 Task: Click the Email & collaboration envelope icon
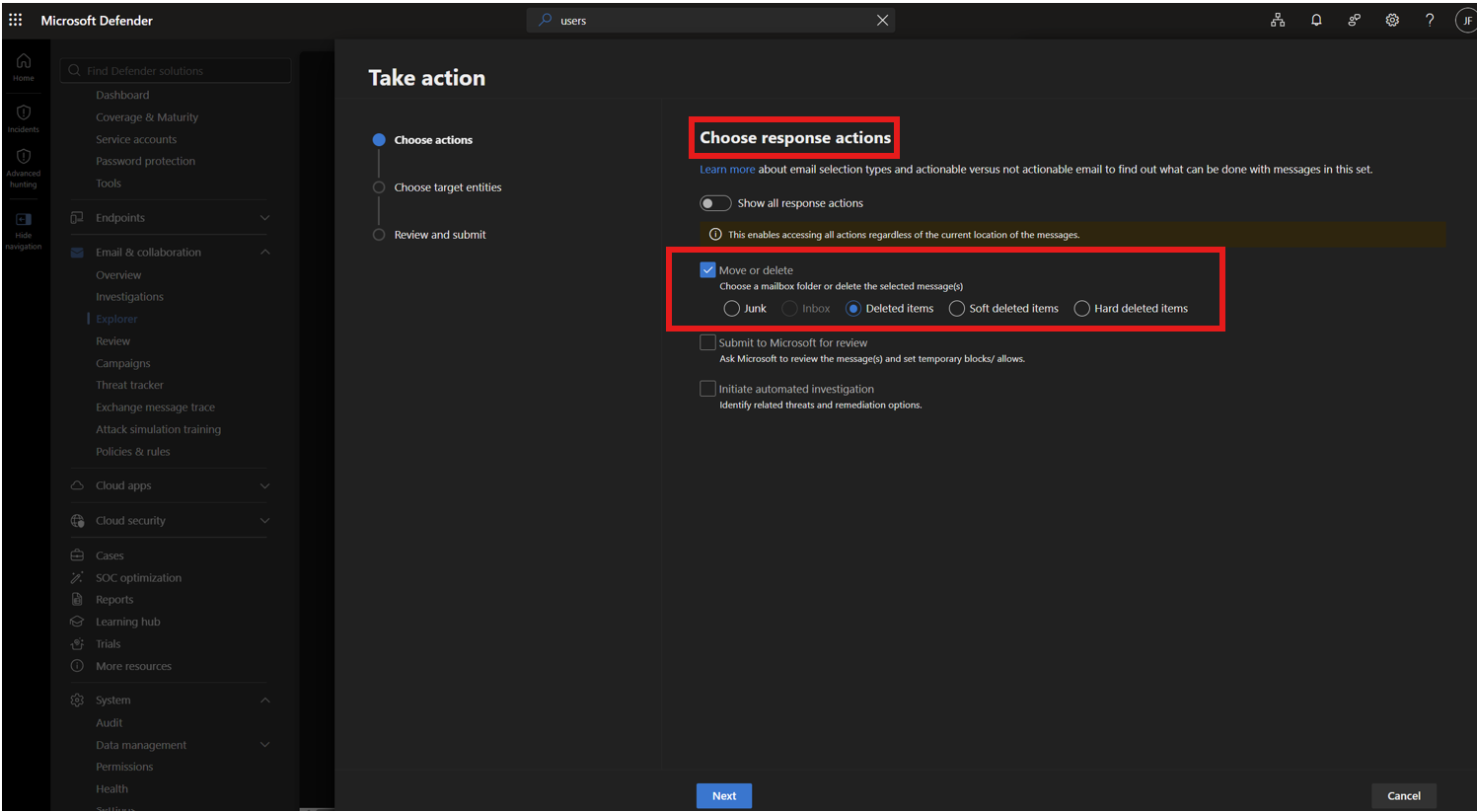click(x=77, y=253)
